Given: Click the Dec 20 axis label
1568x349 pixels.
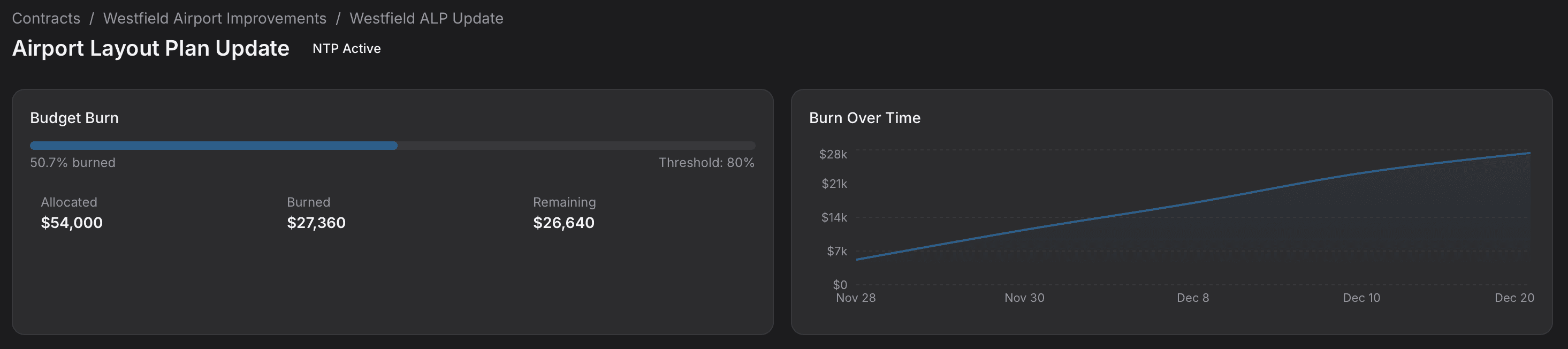Looking at the screenshot, I should (x=1516, y=297).
